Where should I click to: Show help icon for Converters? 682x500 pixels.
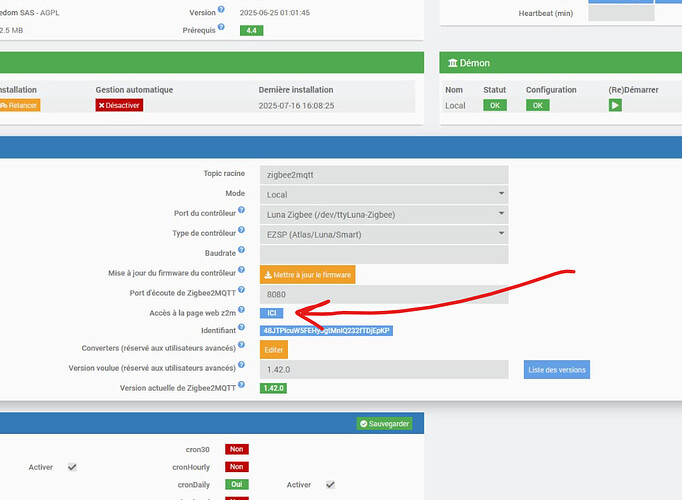(x=241, y=345)
